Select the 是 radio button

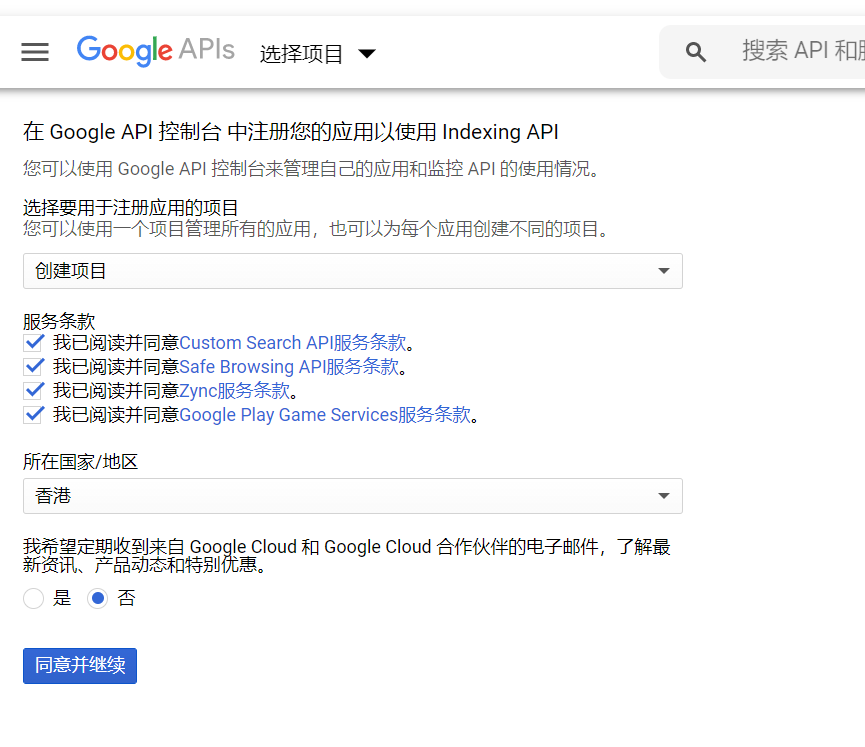pyautogui.click(x=34, y=598)
